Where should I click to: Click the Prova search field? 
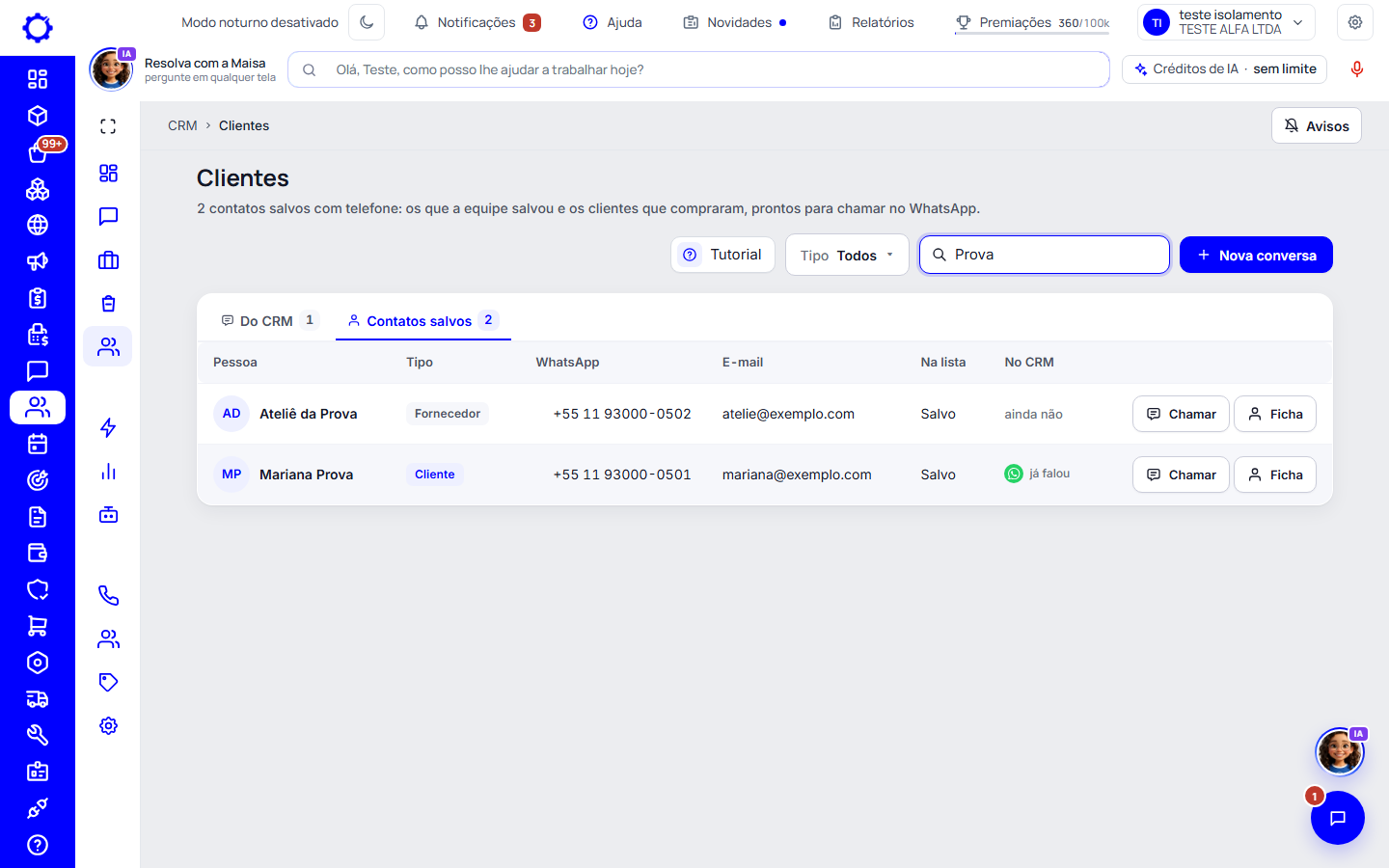click(x=1045, y=255)
